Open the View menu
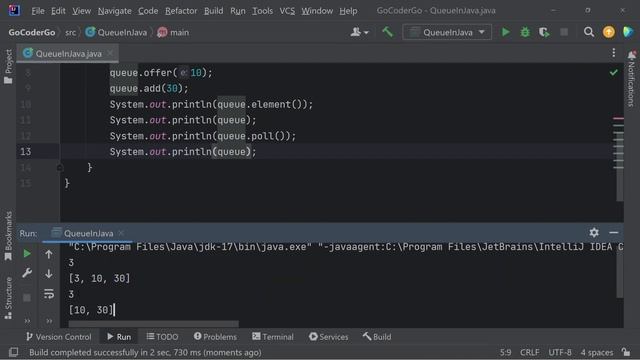The height and width of the screenshot is (360, 640). 82,11
